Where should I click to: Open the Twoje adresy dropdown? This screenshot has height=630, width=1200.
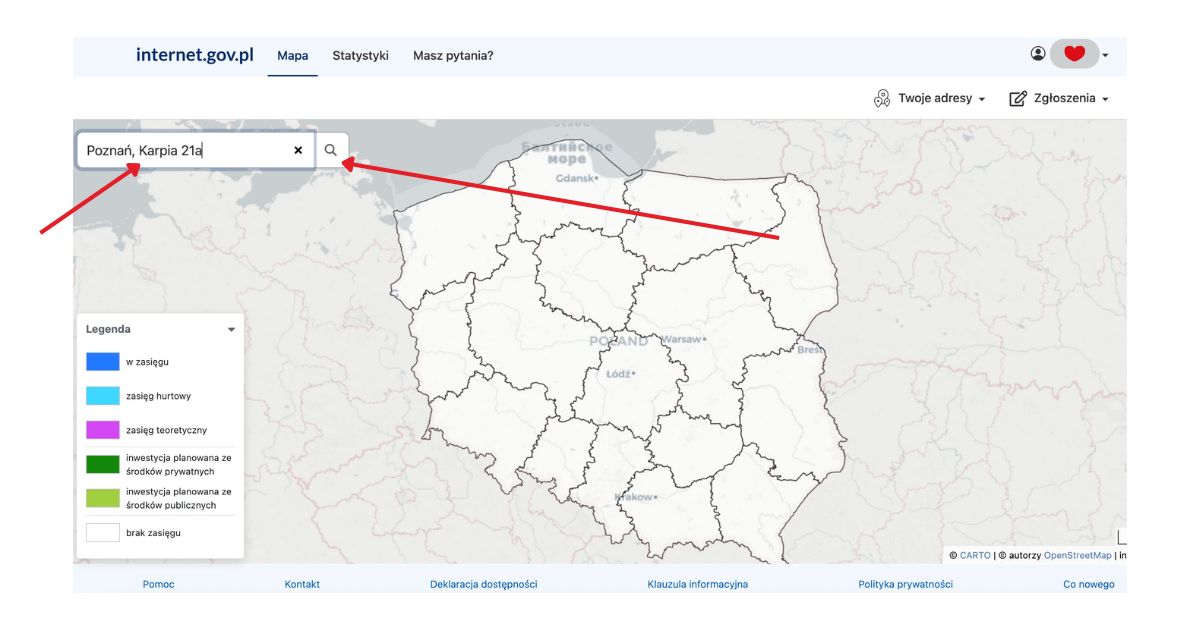941,99
